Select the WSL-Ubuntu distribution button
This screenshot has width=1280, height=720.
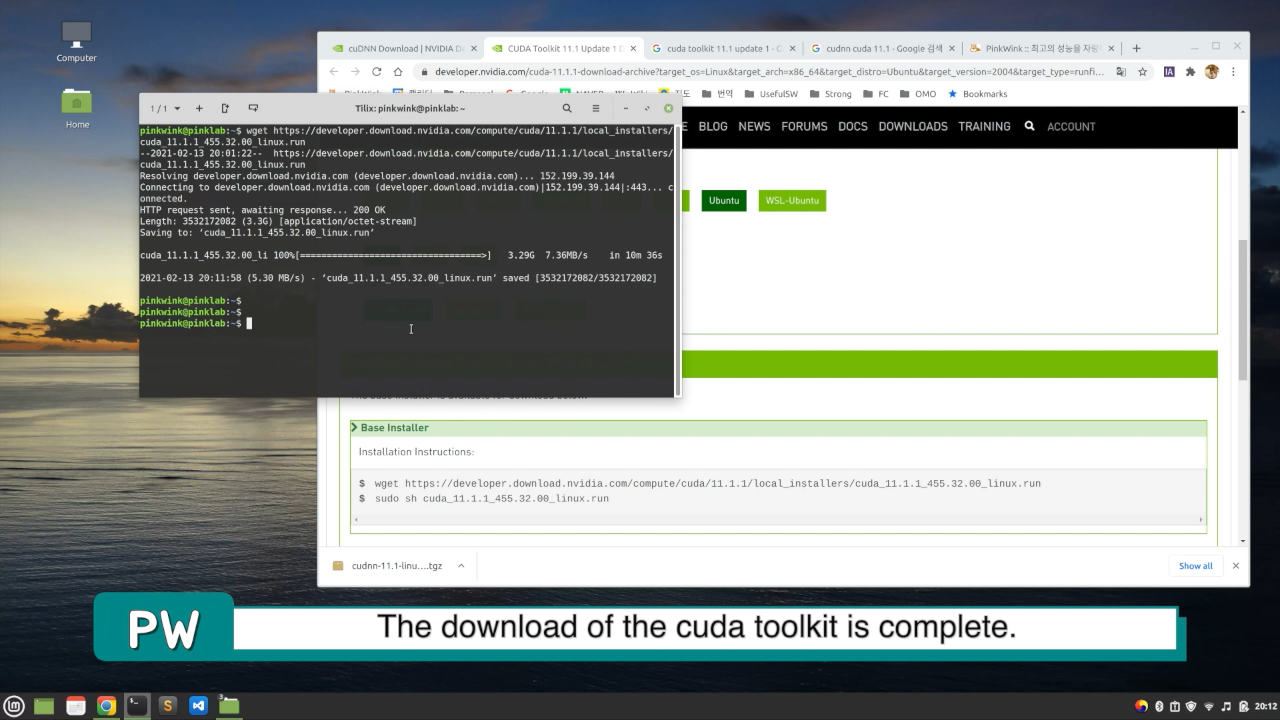pos(792,200)
